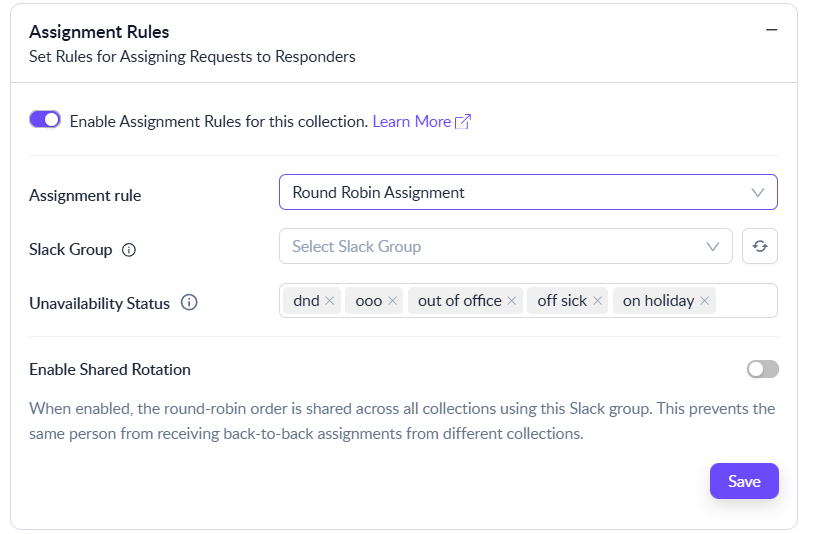Refresh the Slack groups list

point(760,246)
